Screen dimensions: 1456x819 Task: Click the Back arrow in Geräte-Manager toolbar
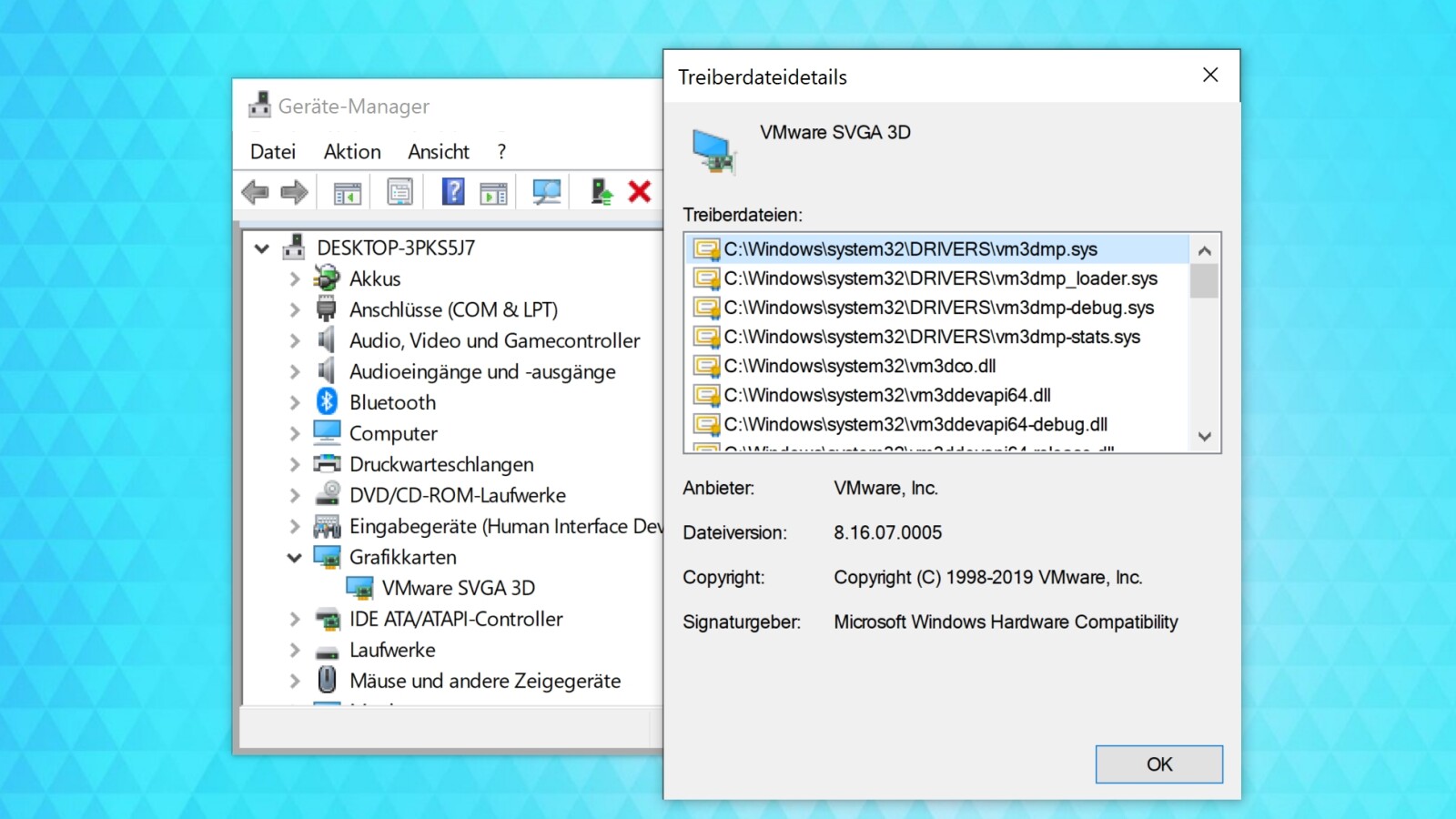pos(255,192)
